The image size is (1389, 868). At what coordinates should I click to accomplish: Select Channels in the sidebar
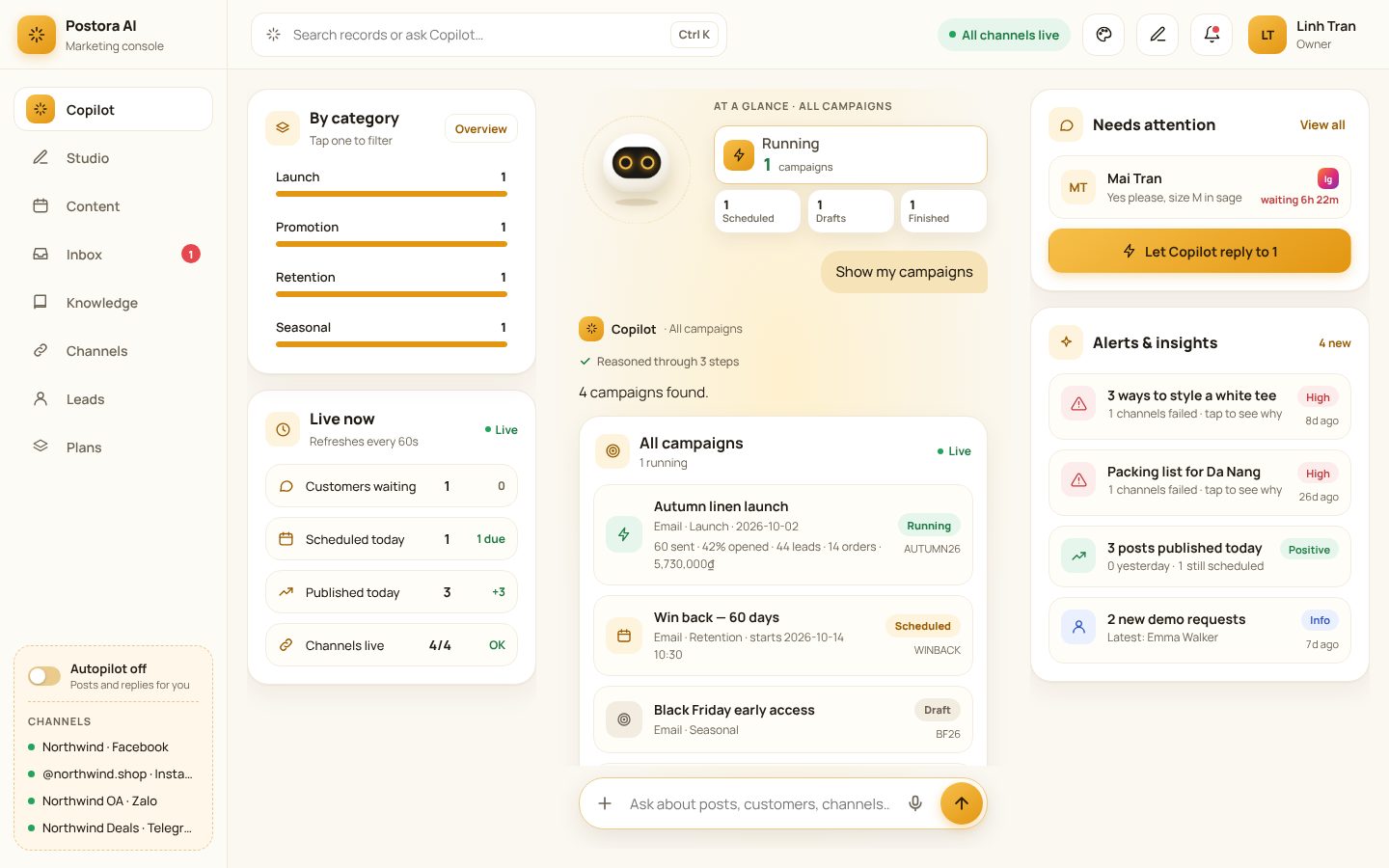coord(113,351)
